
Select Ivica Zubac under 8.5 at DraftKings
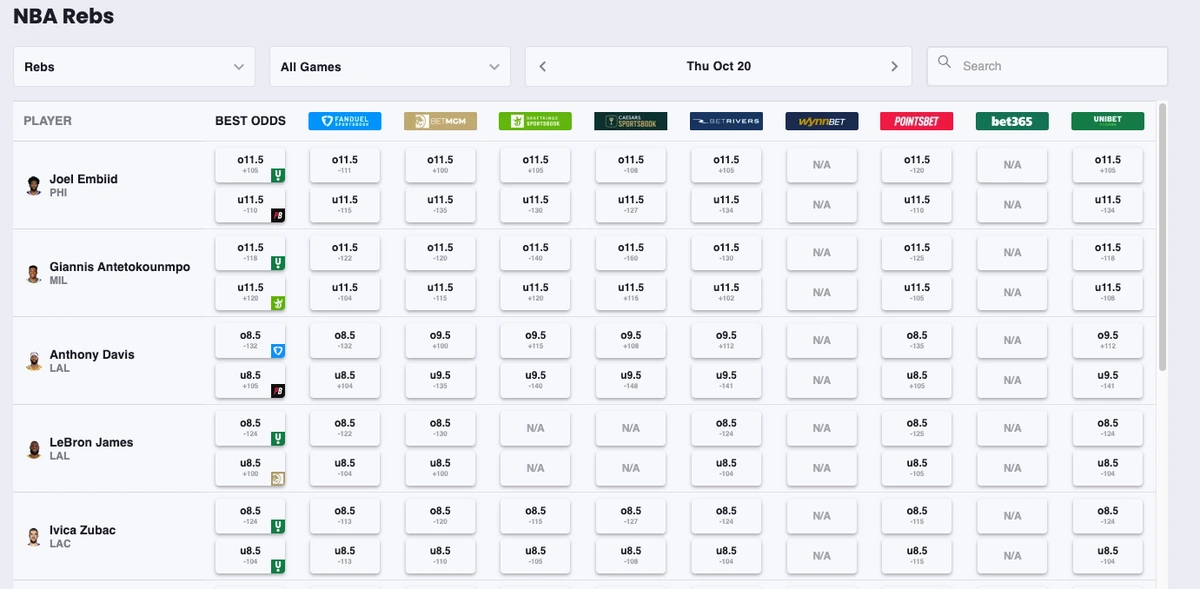[535, 556]
